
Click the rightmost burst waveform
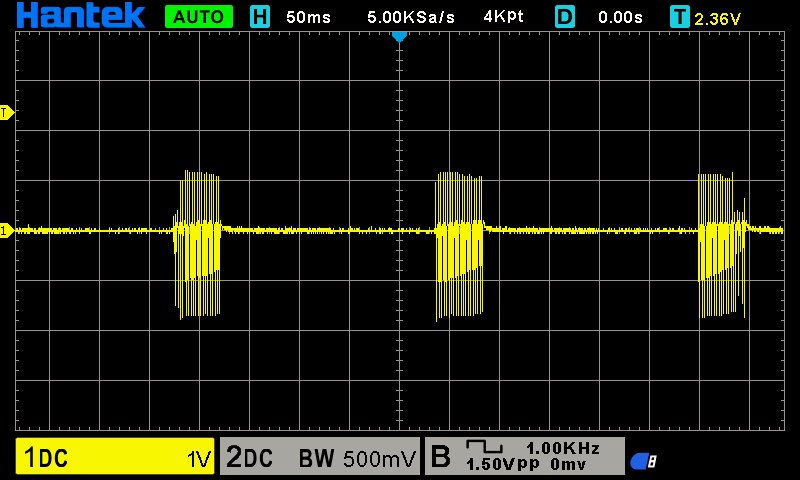[722, 245]
